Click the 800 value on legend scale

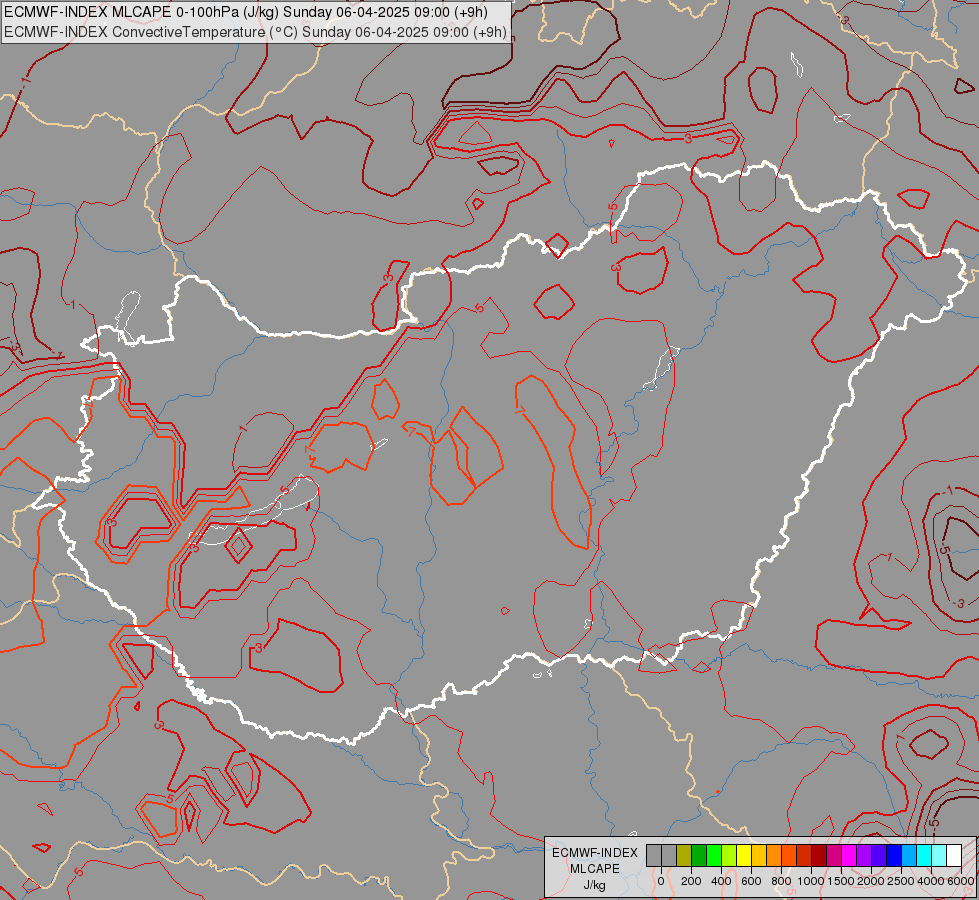[x=781, y=881]
